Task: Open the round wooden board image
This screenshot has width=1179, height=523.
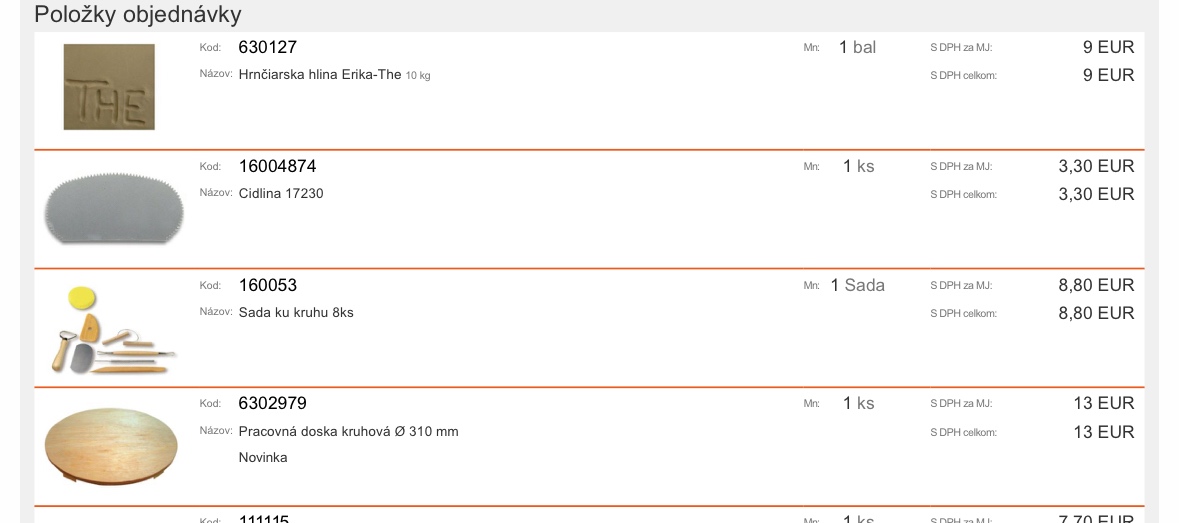Action: click(111, 447)
